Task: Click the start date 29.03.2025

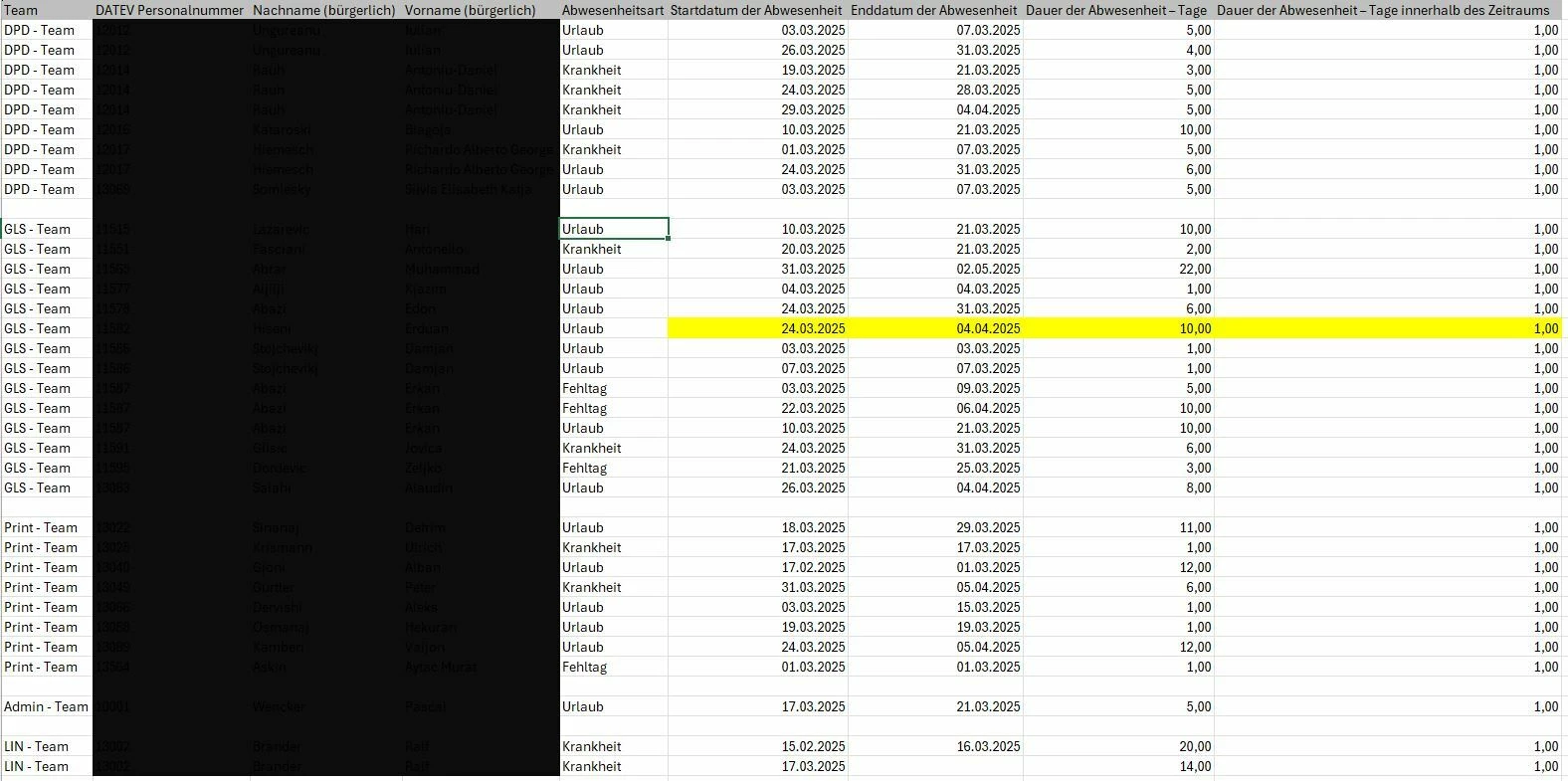Action: [813, 109]
